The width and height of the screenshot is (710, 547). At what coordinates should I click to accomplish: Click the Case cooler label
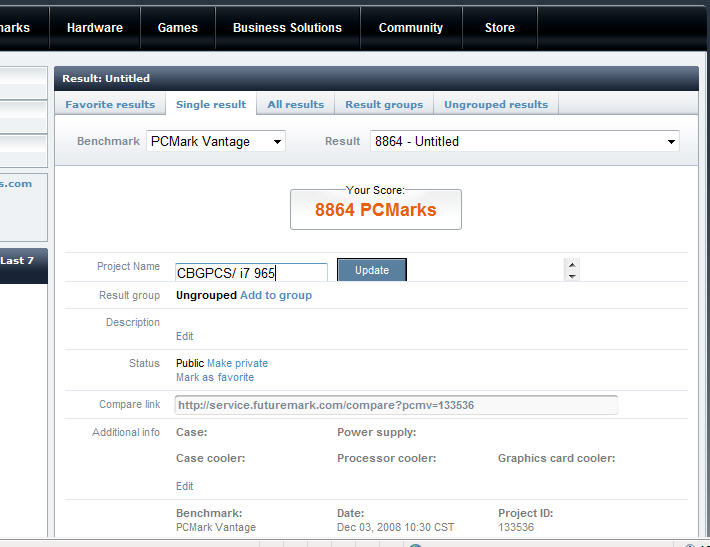point(211,458)
